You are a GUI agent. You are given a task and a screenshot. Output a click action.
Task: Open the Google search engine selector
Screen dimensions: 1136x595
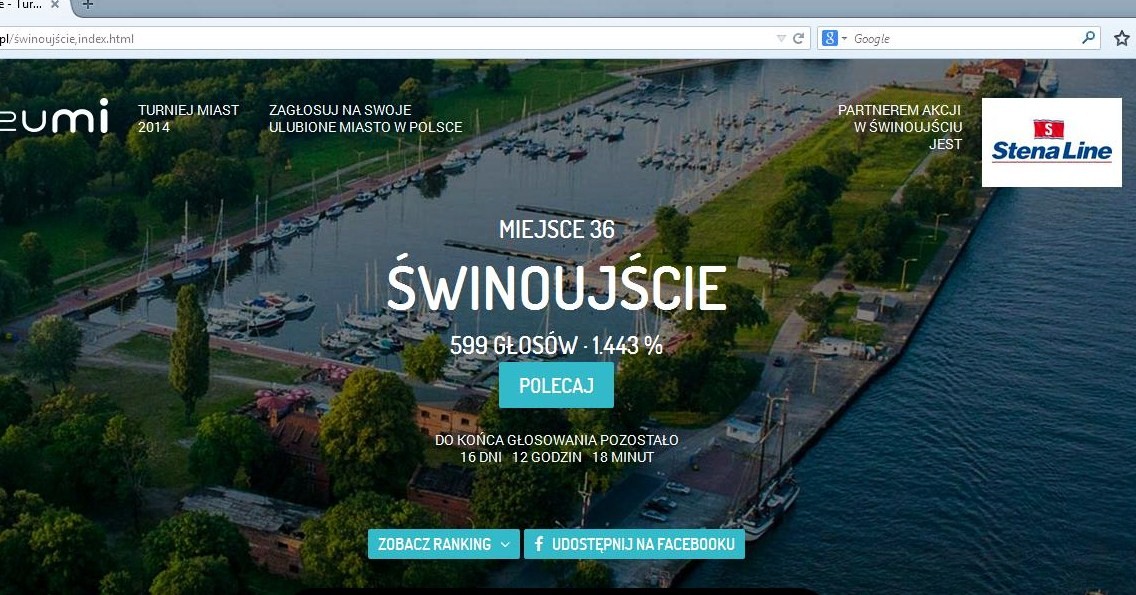coord(834,38)
